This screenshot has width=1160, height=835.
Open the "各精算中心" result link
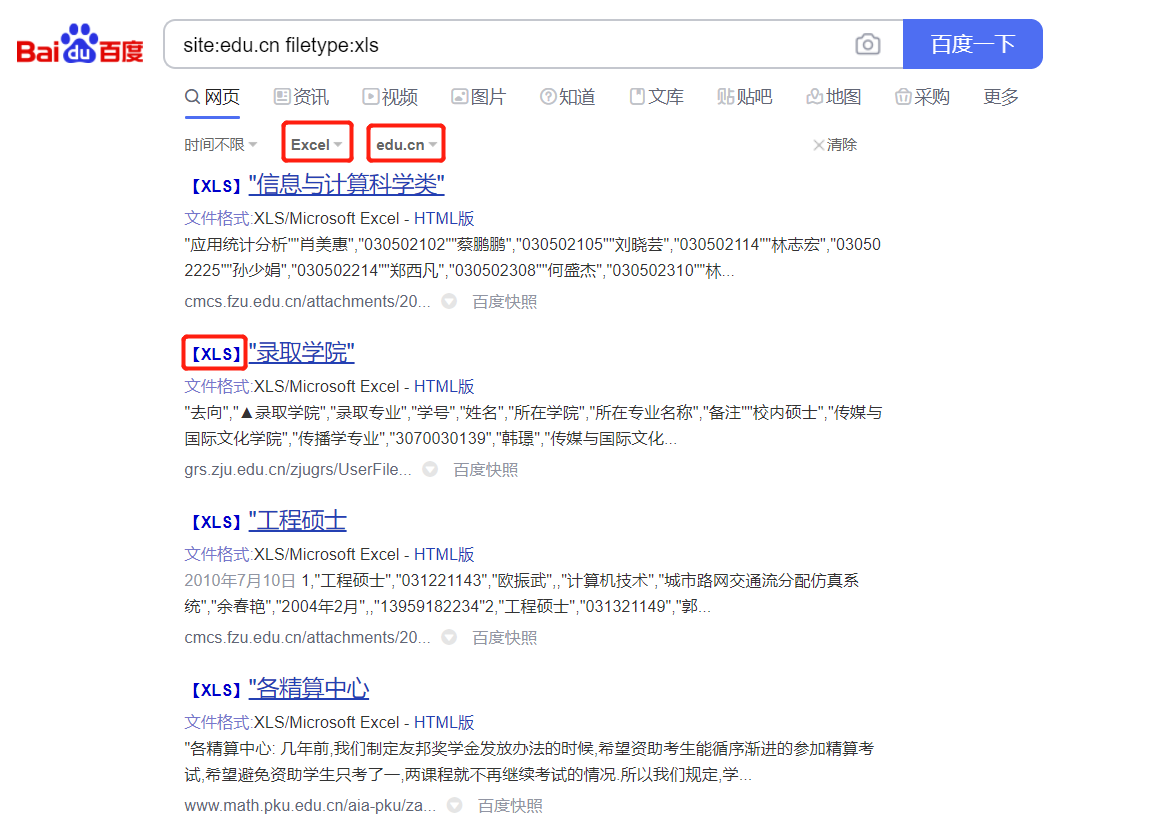308,688
